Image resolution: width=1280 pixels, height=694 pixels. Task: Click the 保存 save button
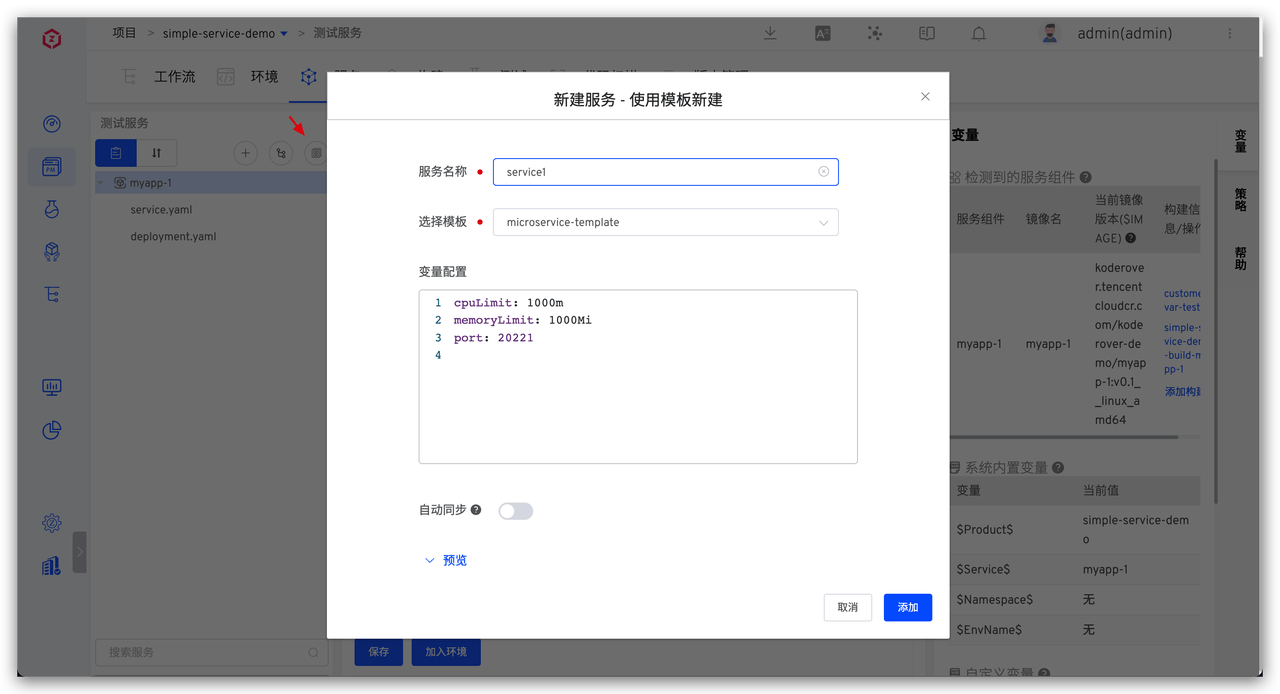click(378, 651)
